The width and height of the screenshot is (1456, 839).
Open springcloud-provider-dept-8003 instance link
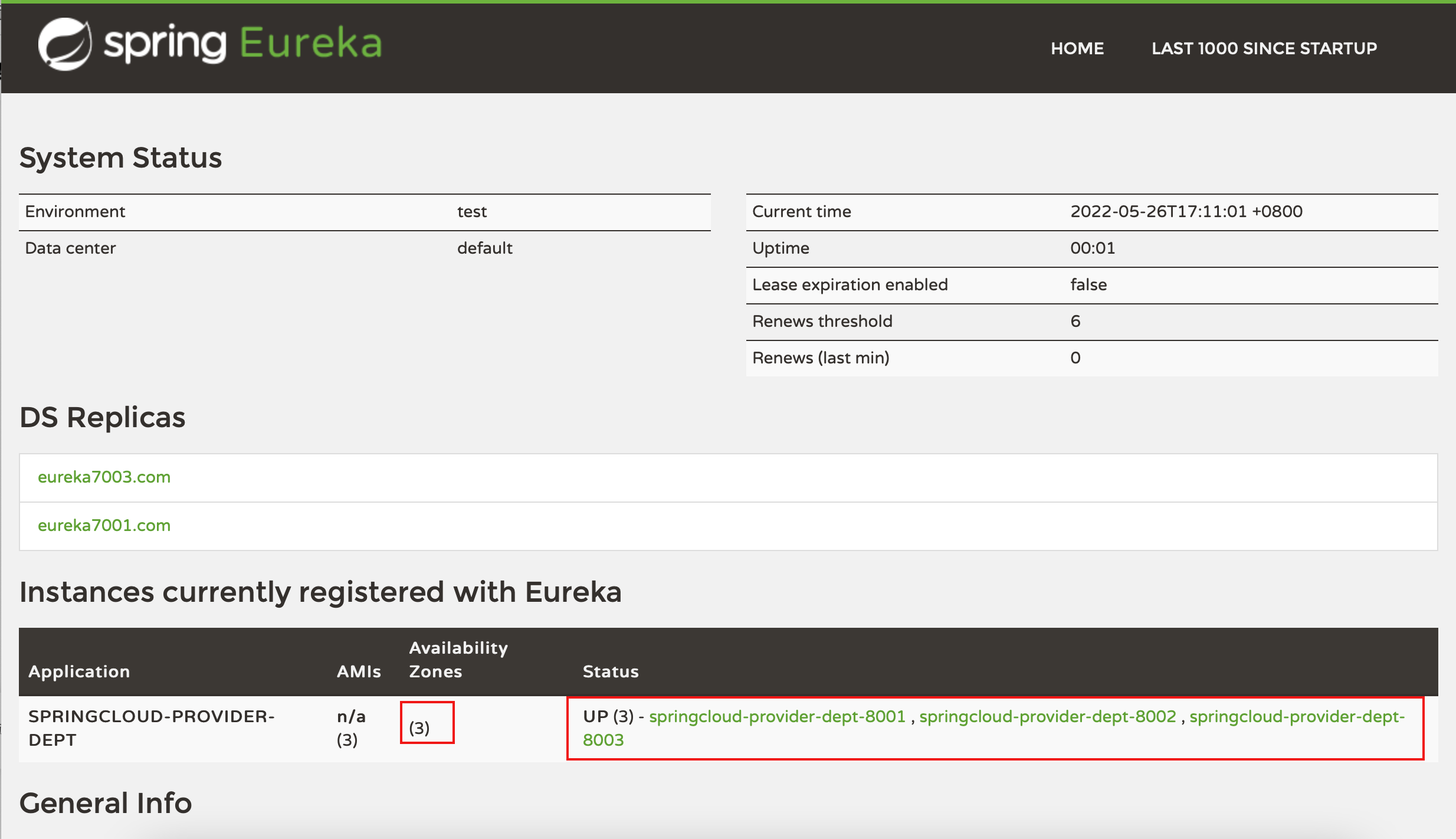tap(1297, 716)
